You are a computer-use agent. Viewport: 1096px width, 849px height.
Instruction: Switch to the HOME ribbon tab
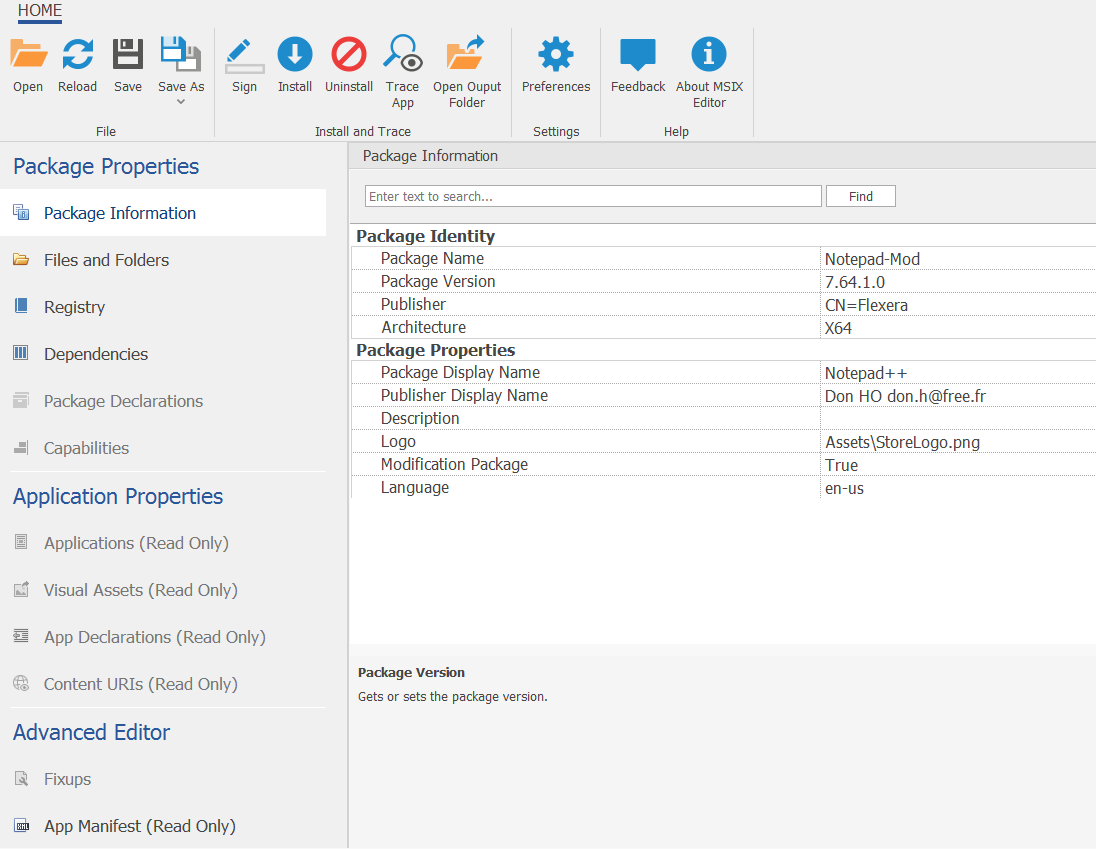40,11
